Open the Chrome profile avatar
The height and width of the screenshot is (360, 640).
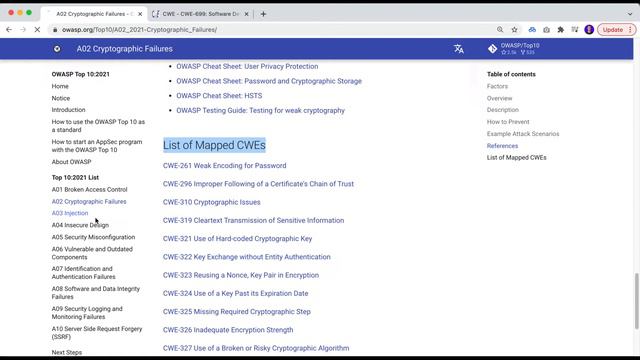pos(589,30)
